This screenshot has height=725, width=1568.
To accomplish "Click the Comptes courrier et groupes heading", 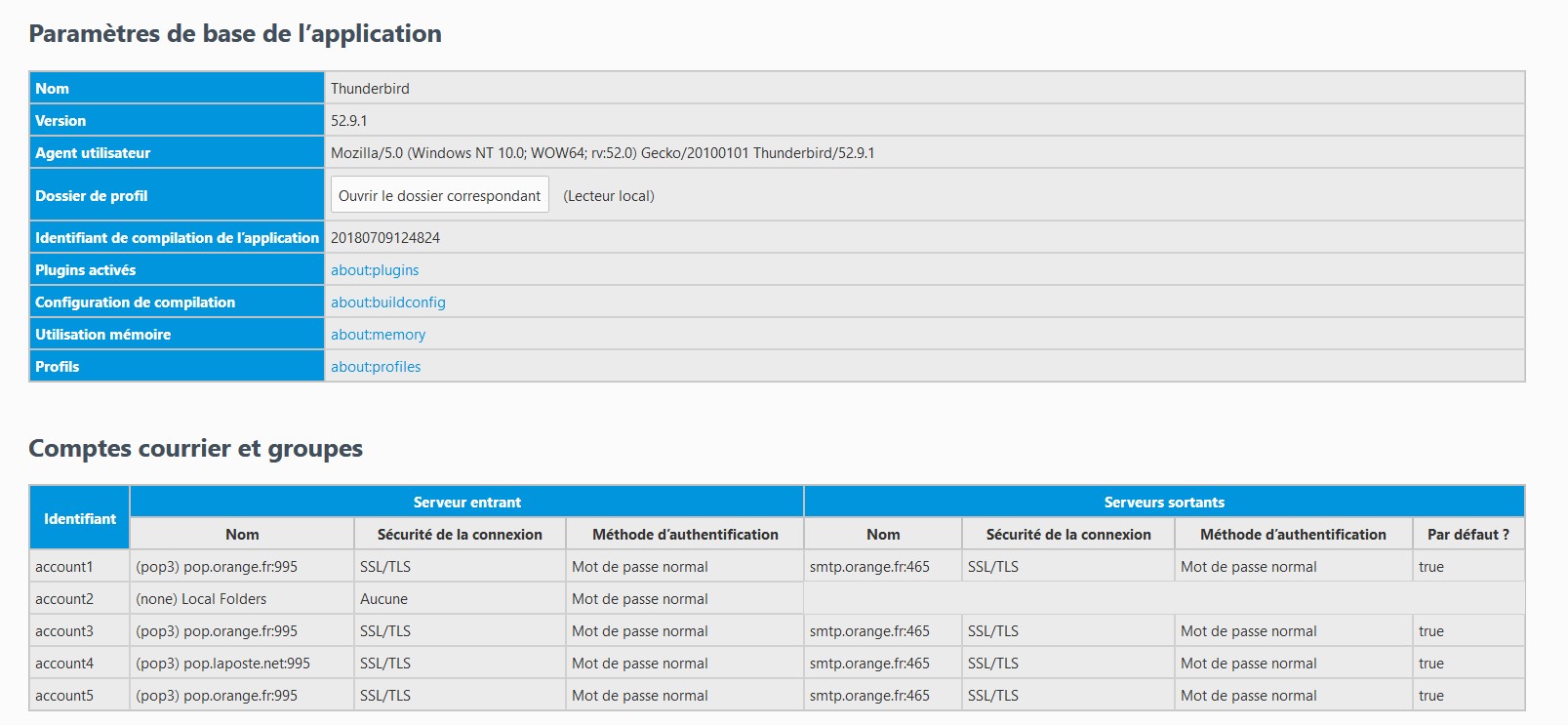I will pos(195,449).
